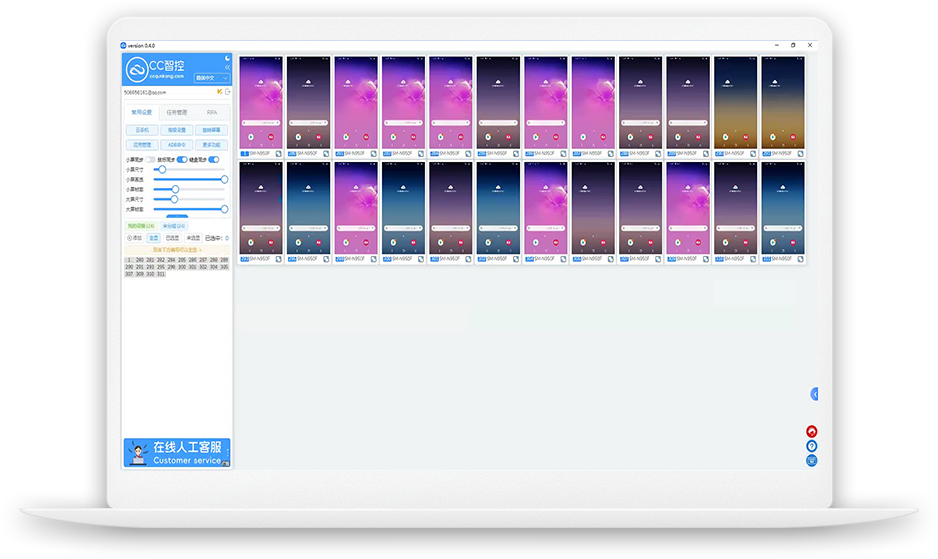Select device number 280 in the device list
This screenshot has height=559, width=938.
pyautogui.click(x=140, y=260)
